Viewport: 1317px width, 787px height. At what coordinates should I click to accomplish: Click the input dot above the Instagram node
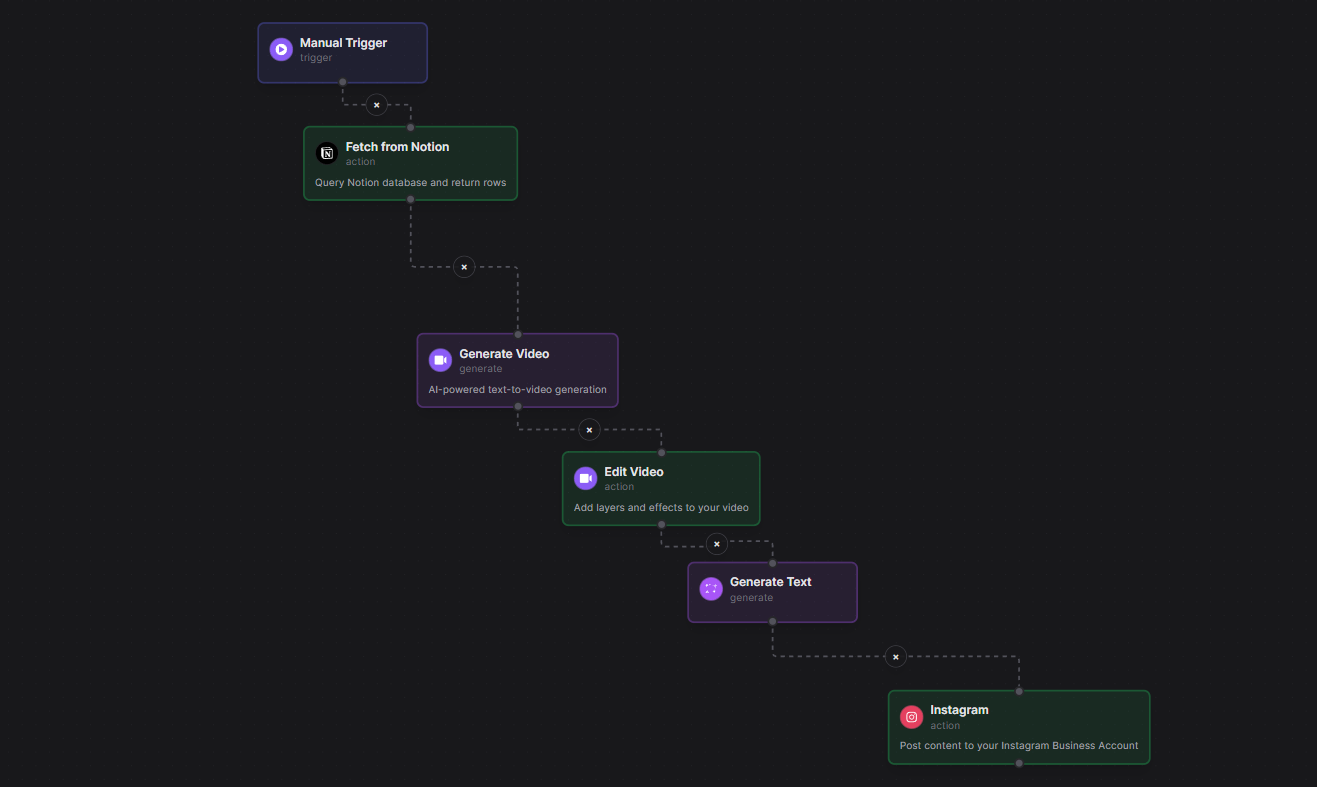(x=1018, y=689)
